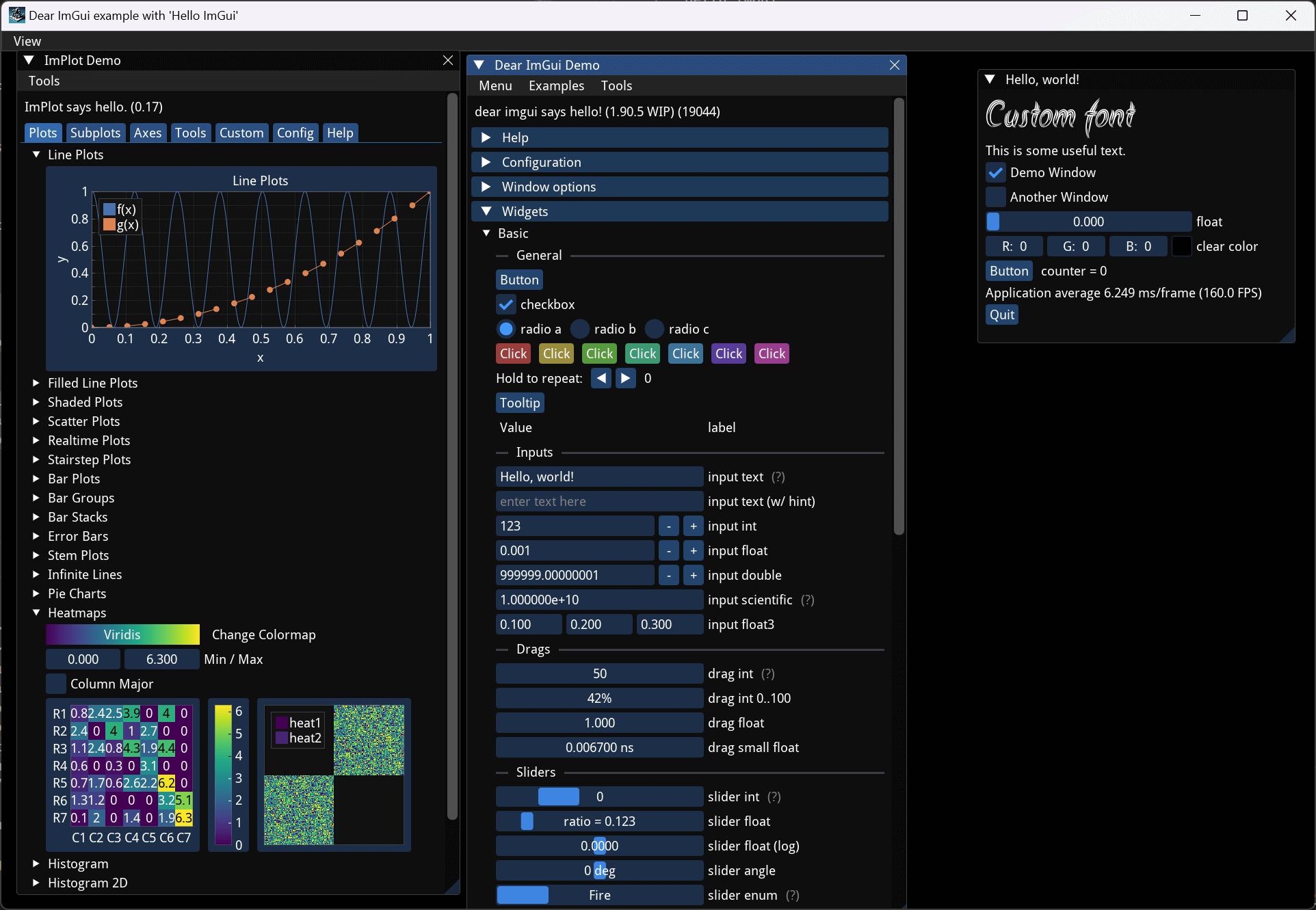The width and height of the screenshot is (1316, 910).
Task: Click '+' to increment the input int field
Action: tap(692, 526)
